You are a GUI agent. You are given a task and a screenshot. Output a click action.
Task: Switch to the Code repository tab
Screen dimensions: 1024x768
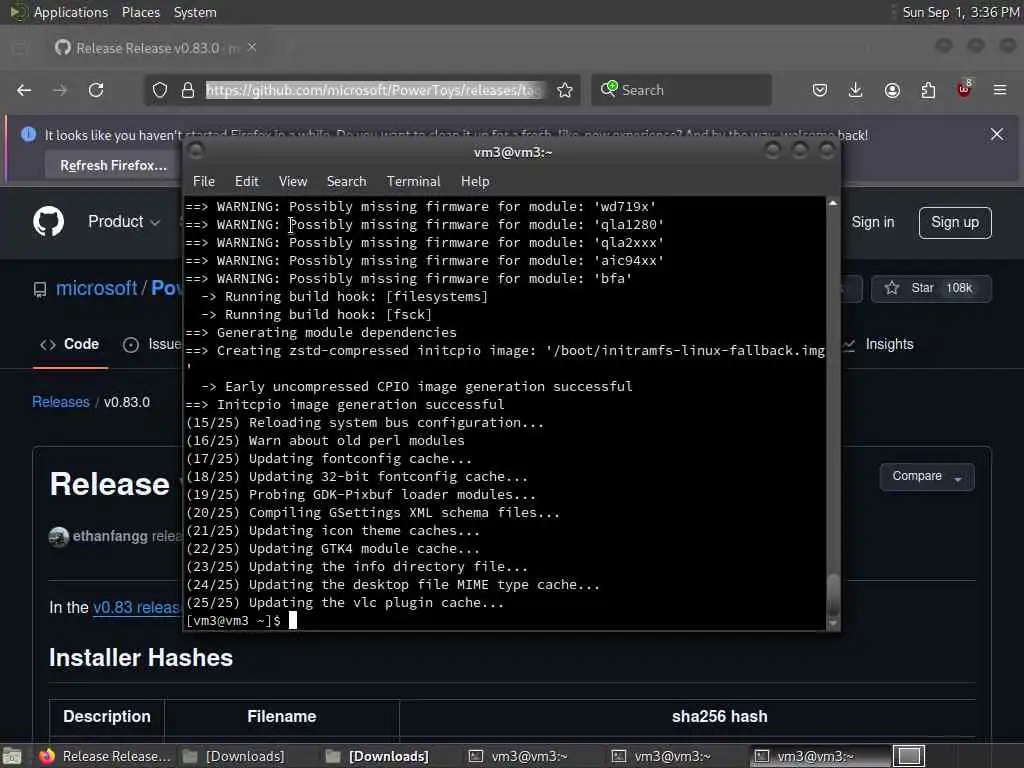click(70, 344)
